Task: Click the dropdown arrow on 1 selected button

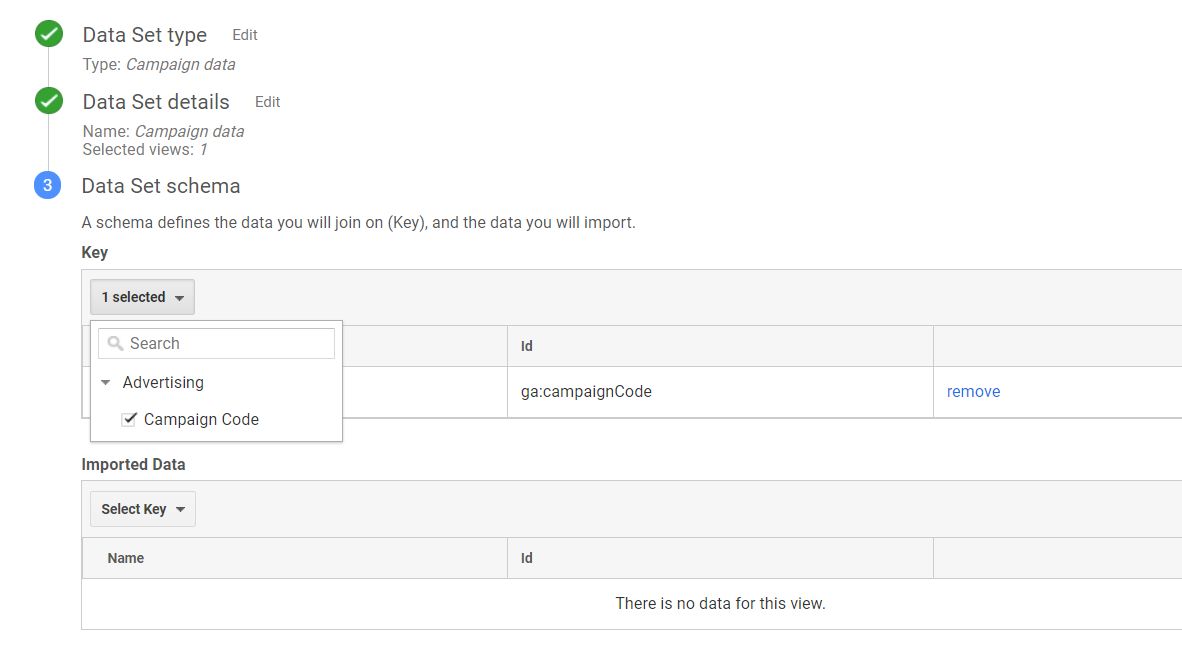Action: (177, 296)
